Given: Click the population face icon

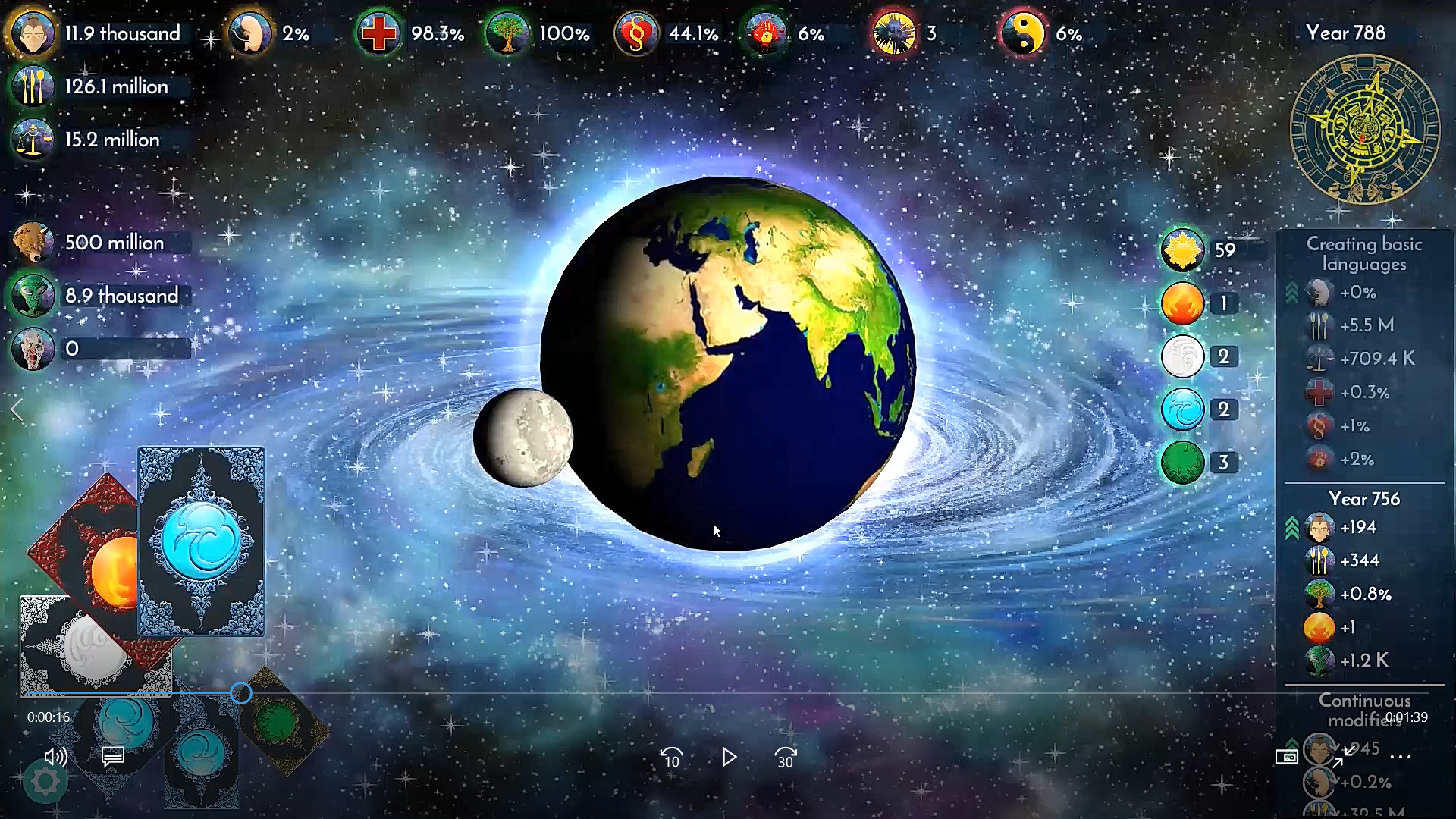Looking at the screenshot, I should (x=33, y=34).
